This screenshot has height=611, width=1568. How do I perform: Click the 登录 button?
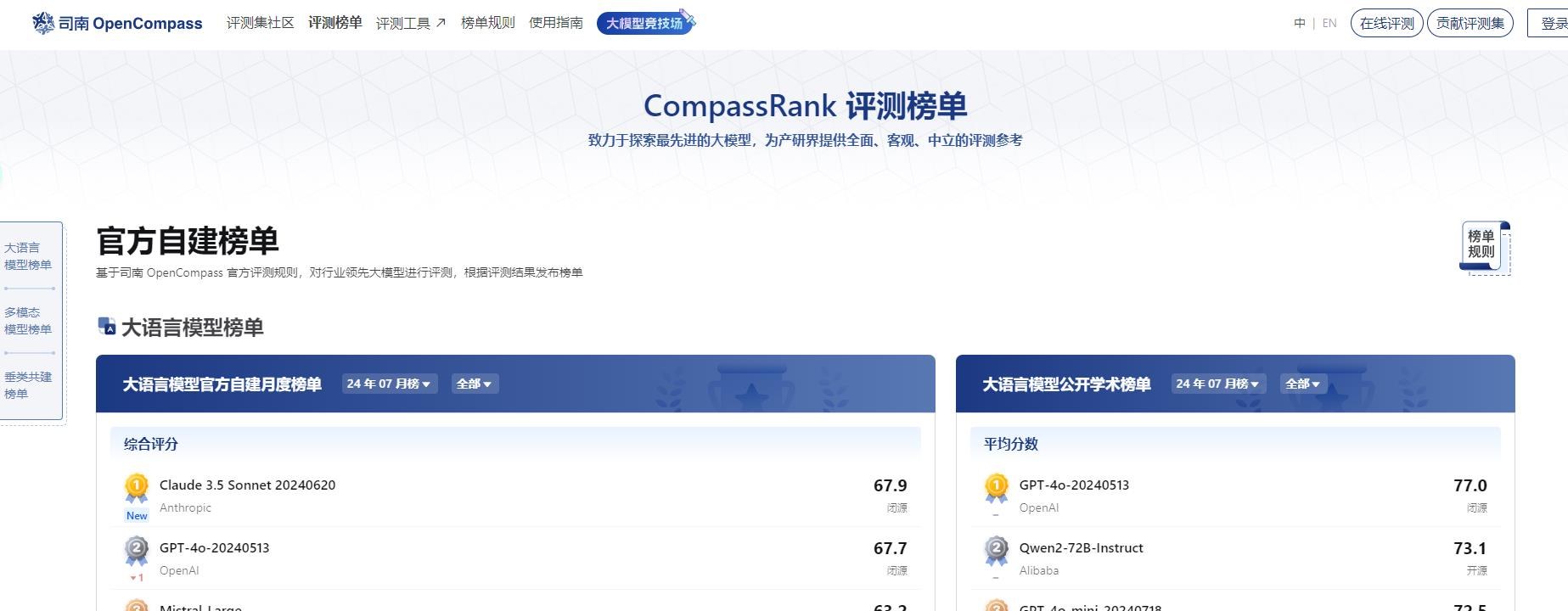coord(1548,23)
